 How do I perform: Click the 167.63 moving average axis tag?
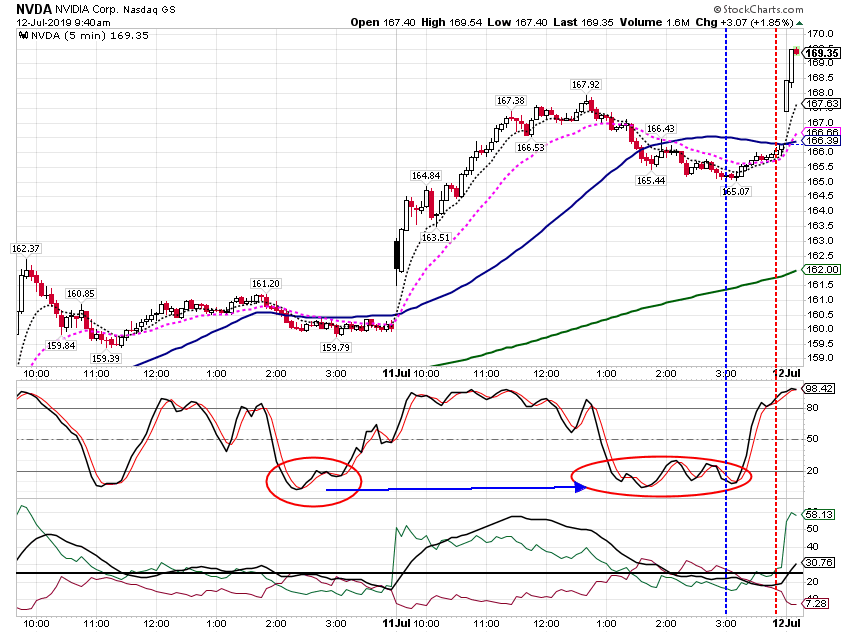click(x=821, y=104)
